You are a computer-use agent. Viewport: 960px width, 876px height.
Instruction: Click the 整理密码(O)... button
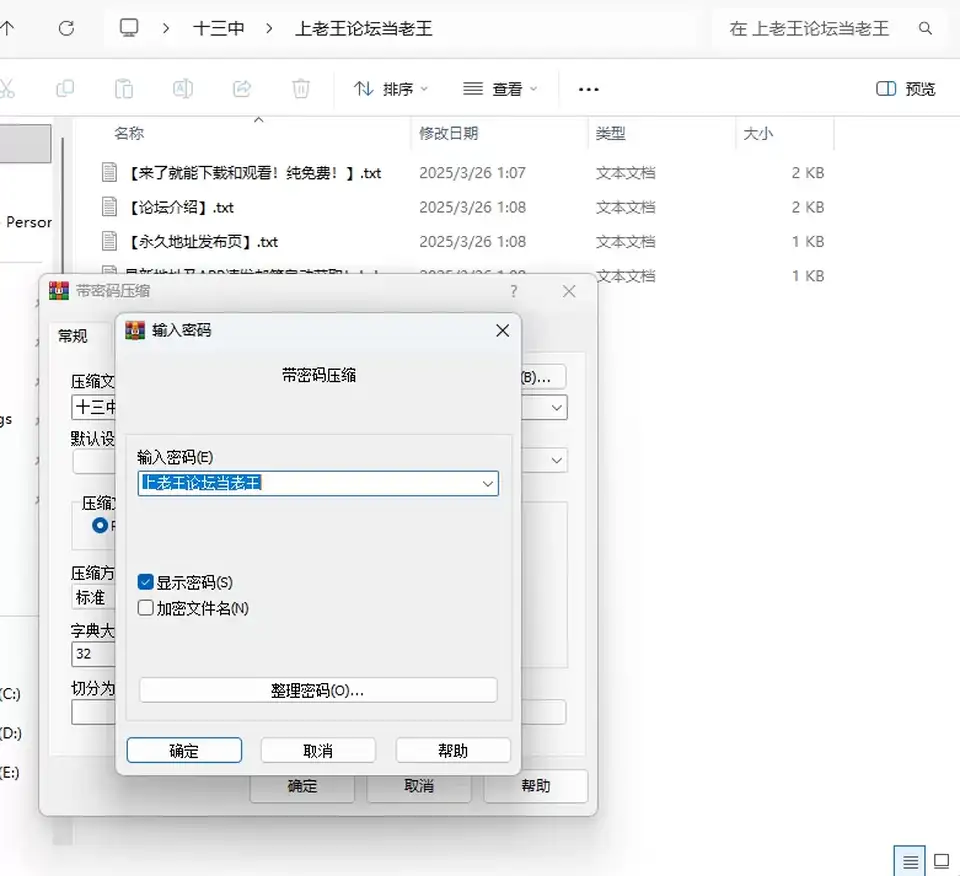tap(318, 691)
